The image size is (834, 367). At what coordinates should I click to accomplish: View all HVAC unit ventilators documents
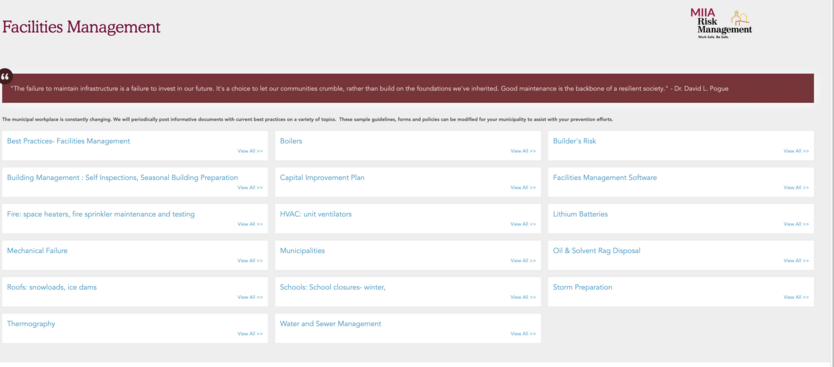[x=523, y=224]
